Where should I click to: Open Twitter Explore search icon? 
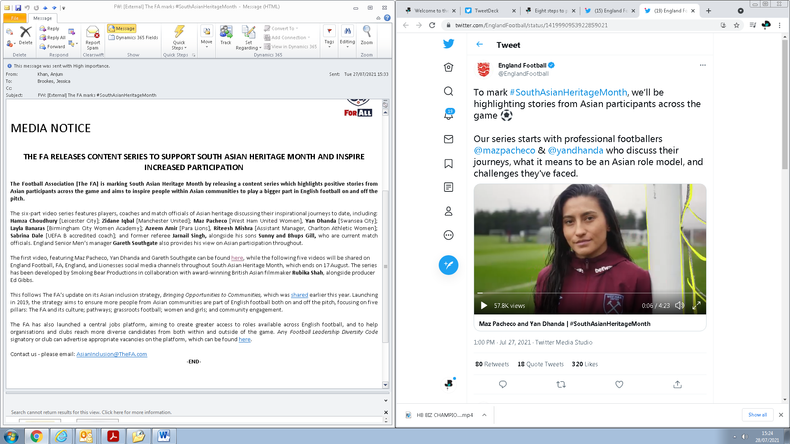click(448, 91)
